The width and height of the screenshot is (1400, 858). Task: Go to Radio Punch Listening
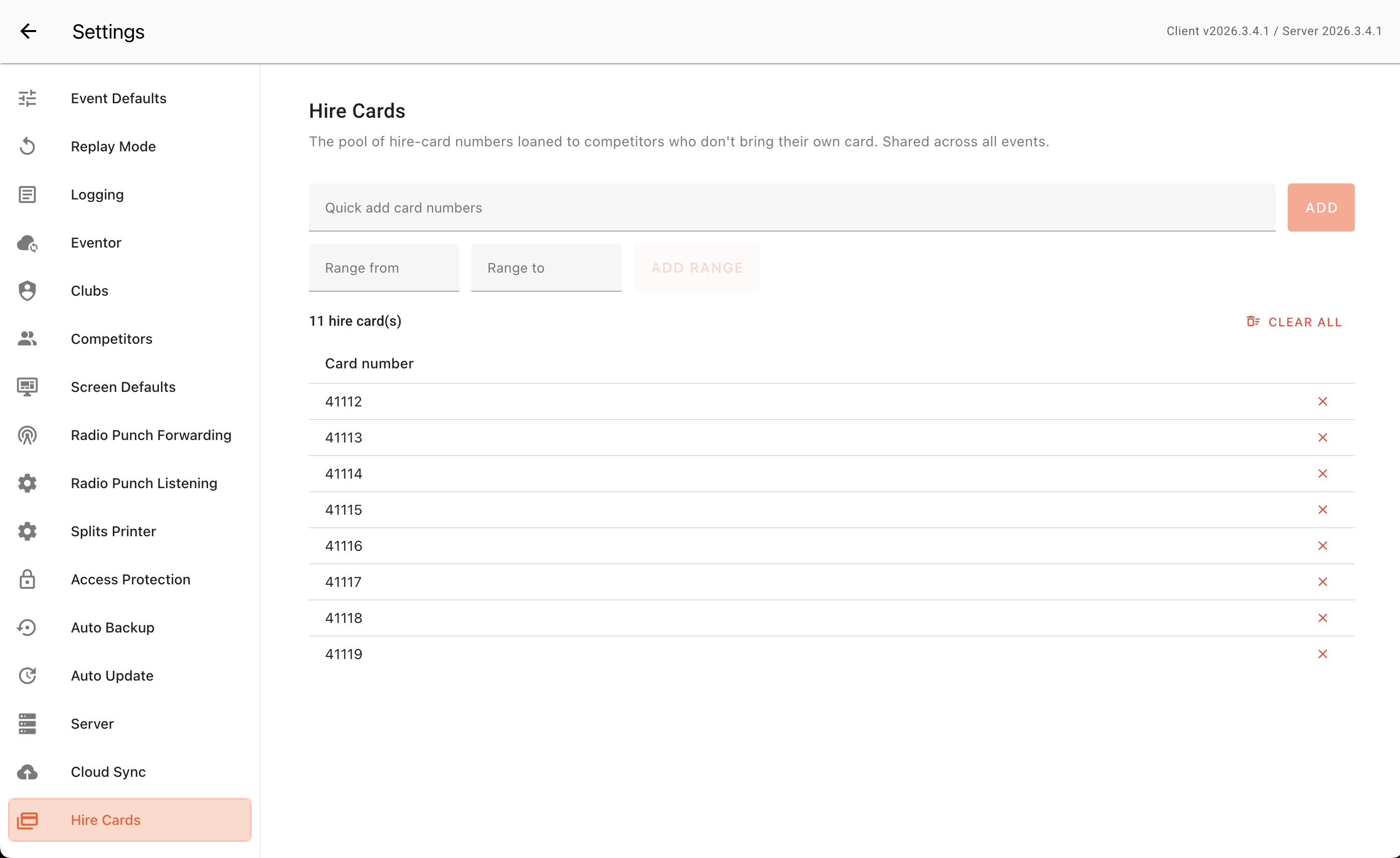click(129, 483)
